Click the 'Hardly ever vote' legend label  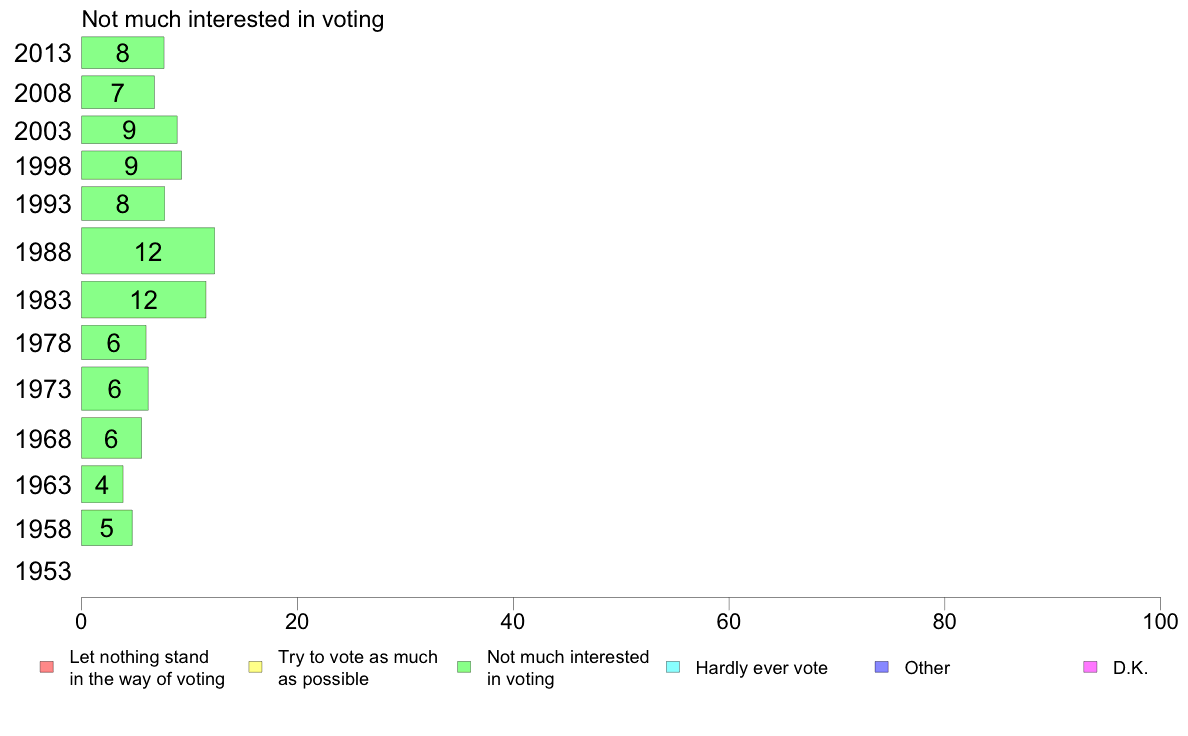click(x=761, y=668)
